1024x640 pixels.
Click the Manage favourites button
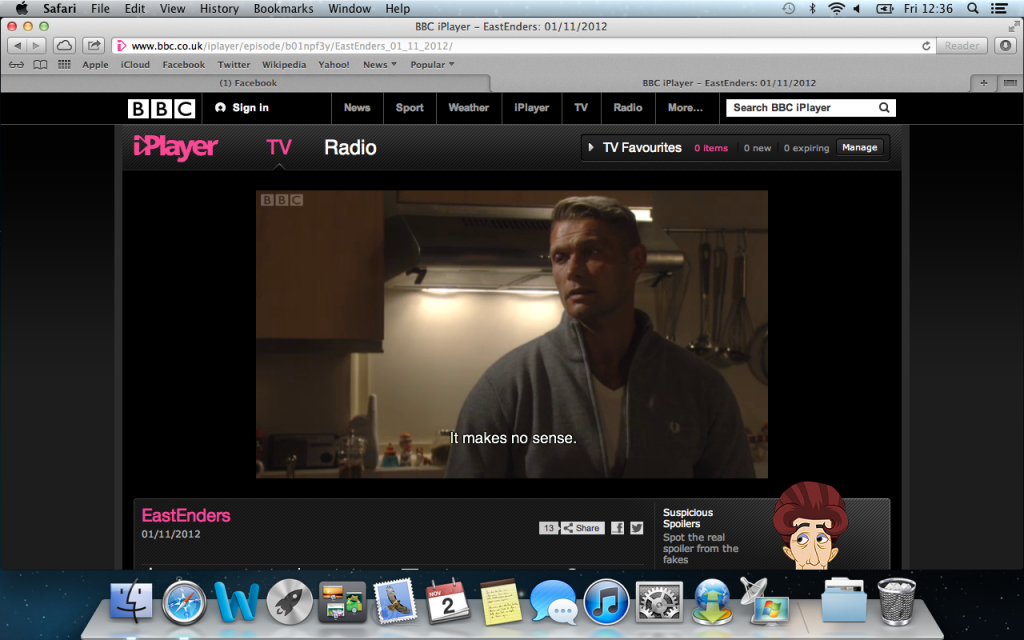[859, 148]
